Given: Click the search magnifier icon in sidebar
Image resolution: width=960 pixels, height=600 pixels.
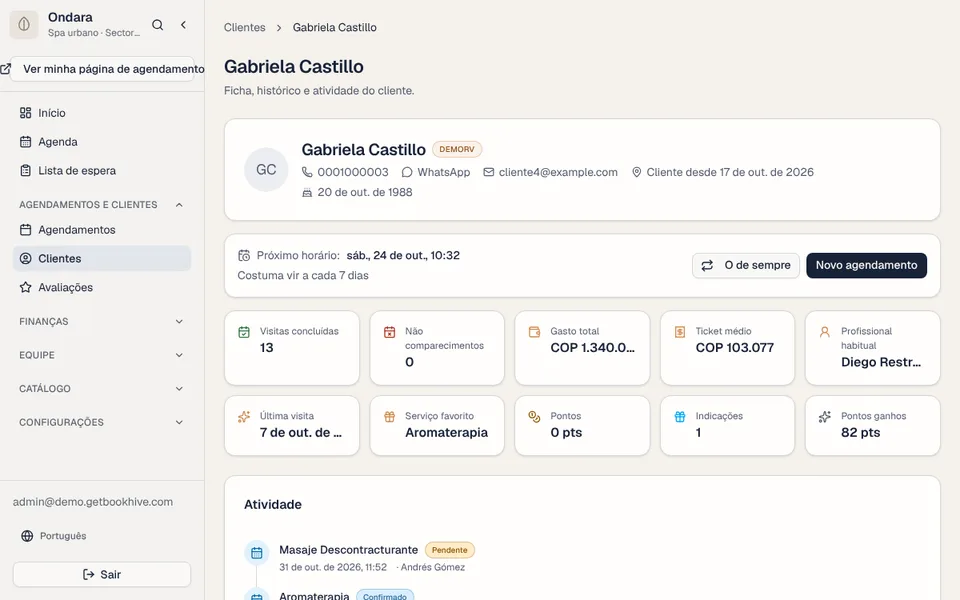Looking at the screenshot, I should tap(157, 25).
